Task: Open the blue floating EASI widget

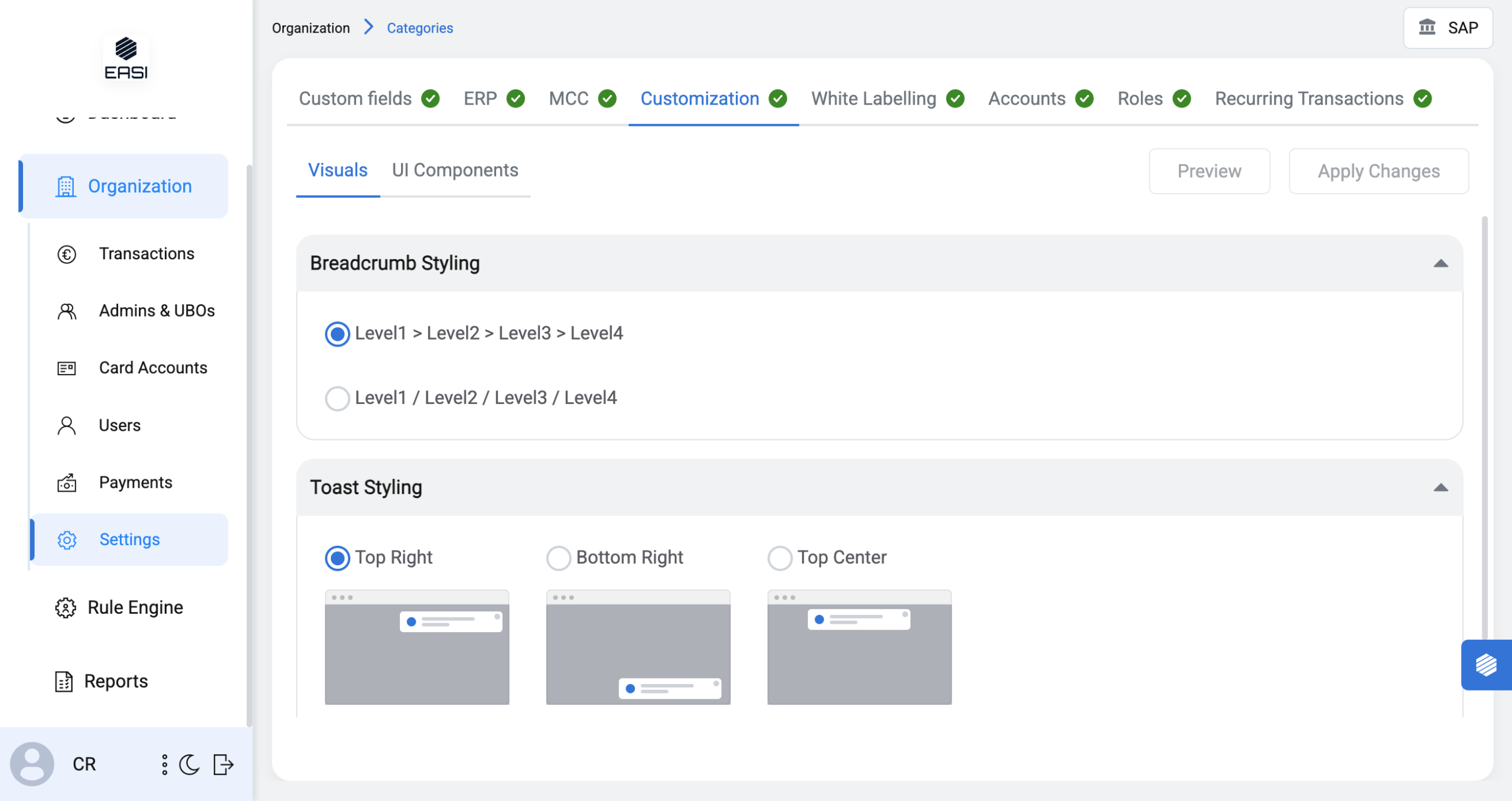Action: click(x=1486, y=665)
